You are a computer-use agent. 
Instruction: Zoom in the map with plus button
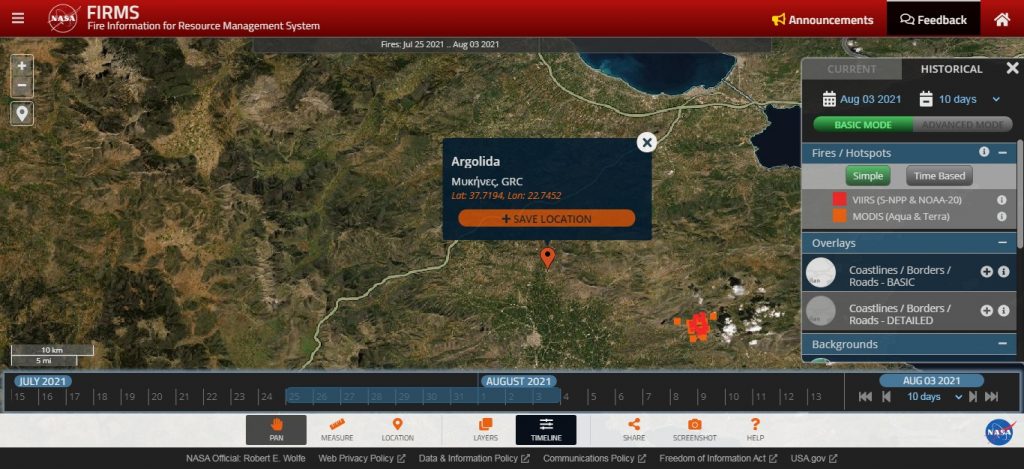pyautogui.click(x=22, y=65)
